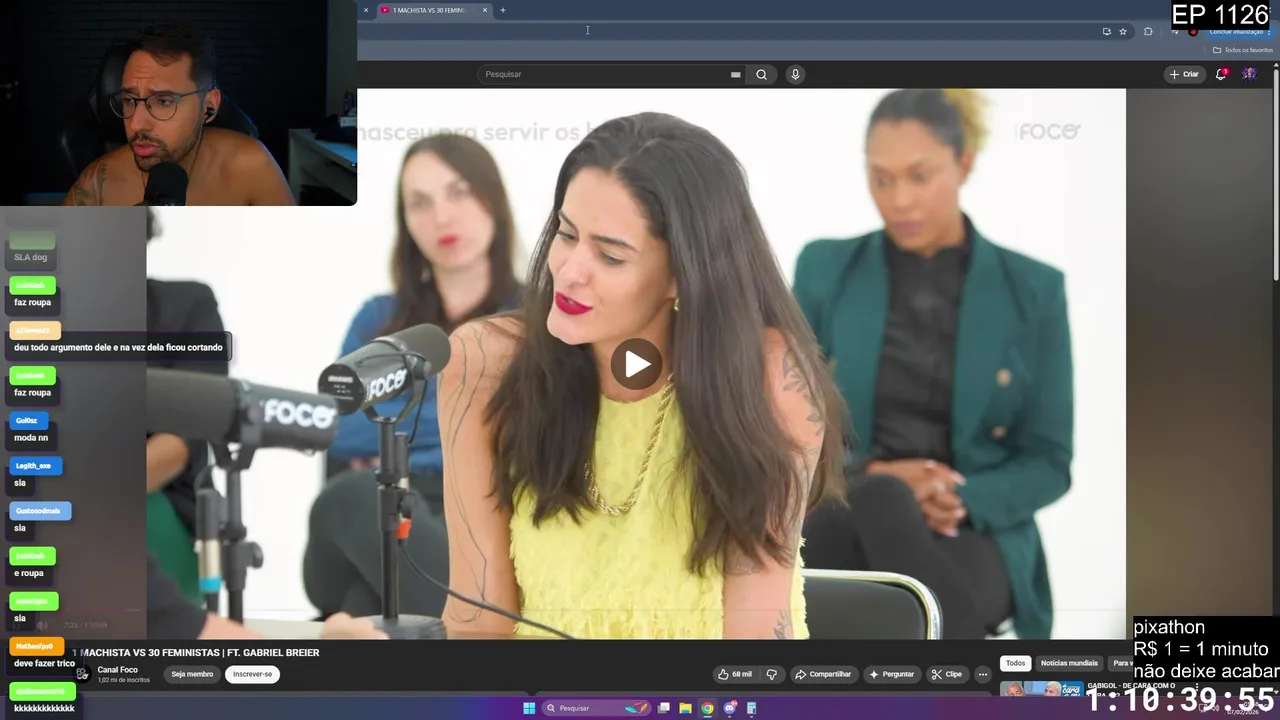This screenshot has width=1280, height=720.
Task: Open the browser extensions puzzle icon
Action: 1148,31
